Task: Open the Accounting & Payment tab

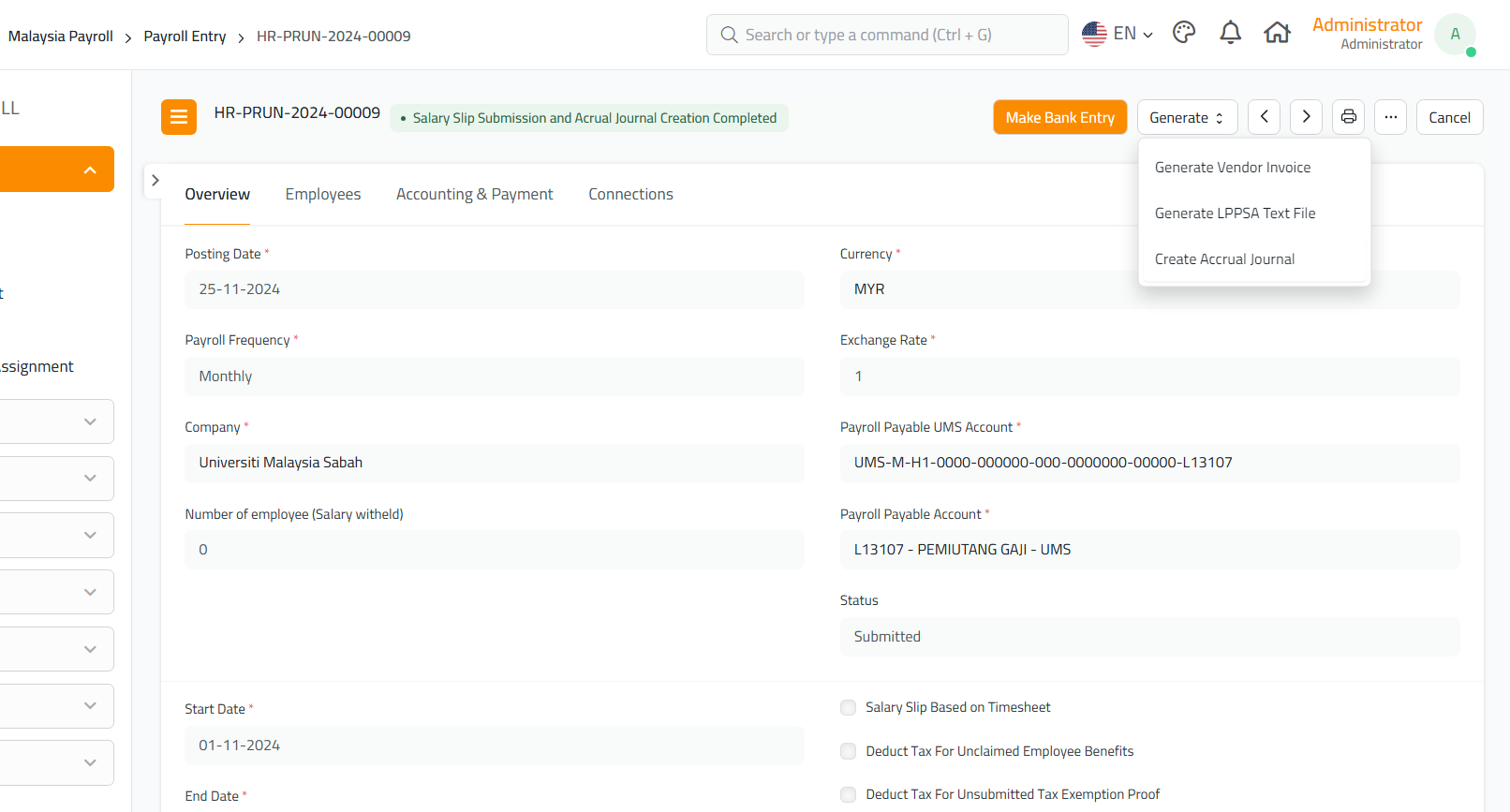Action: pos(474,194)
